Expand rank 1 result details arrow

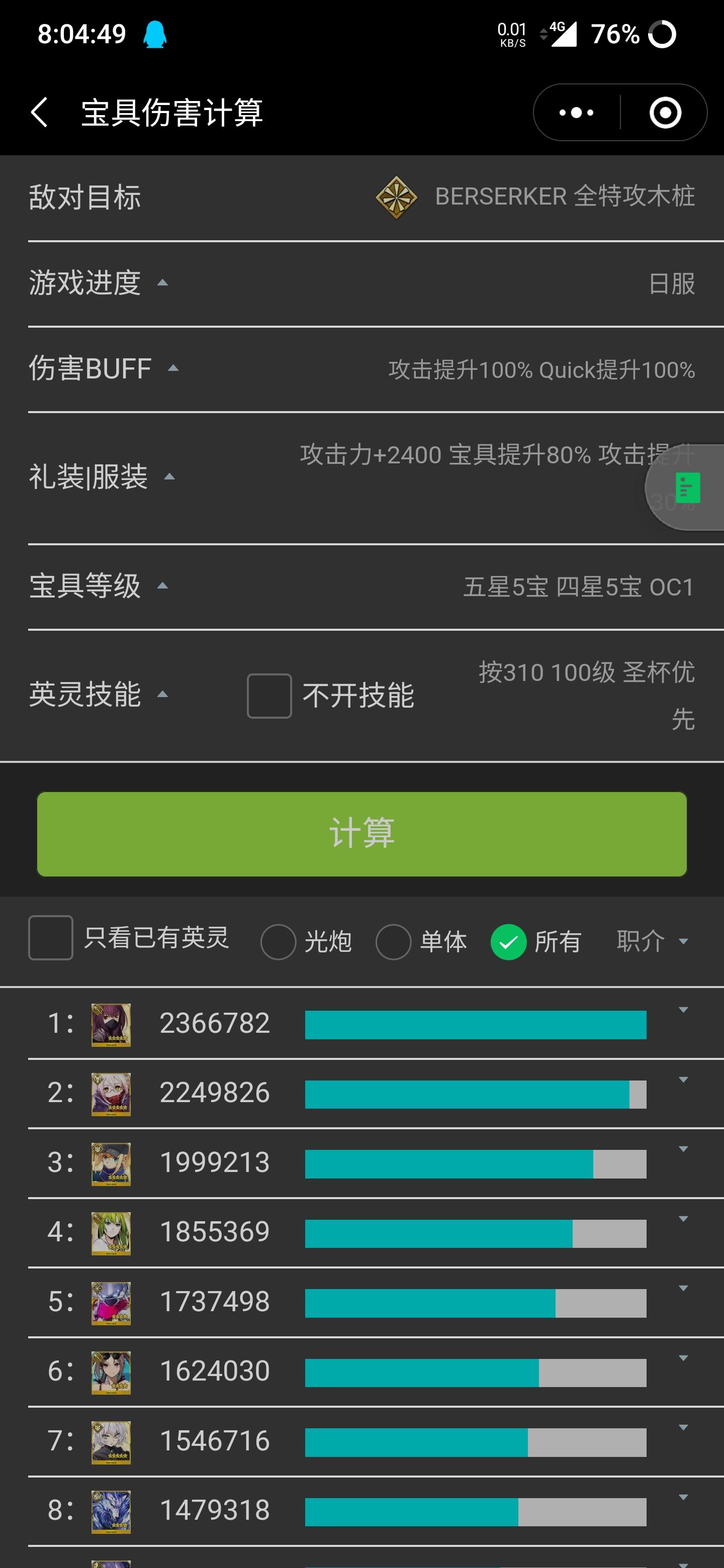(683, 1010)
